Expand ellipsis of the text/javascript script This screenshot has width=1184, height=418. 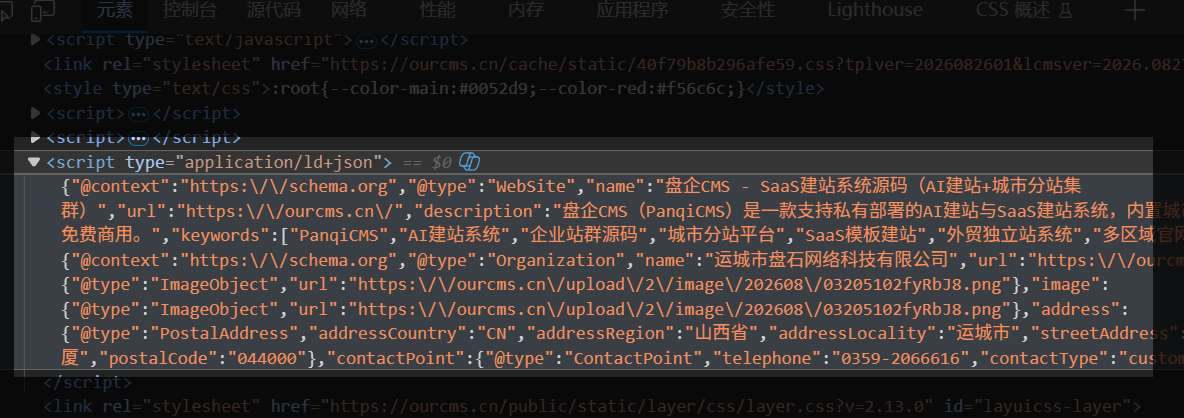click(x=366, y=40)
